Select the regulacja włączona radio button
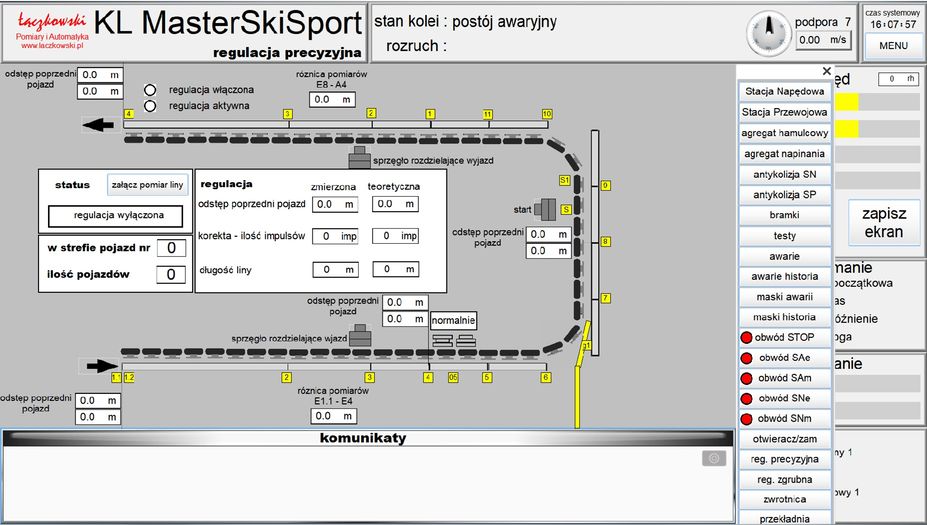The height and width of the screenshot is (525, 927). pyautogui.click(x=150, y=90)
